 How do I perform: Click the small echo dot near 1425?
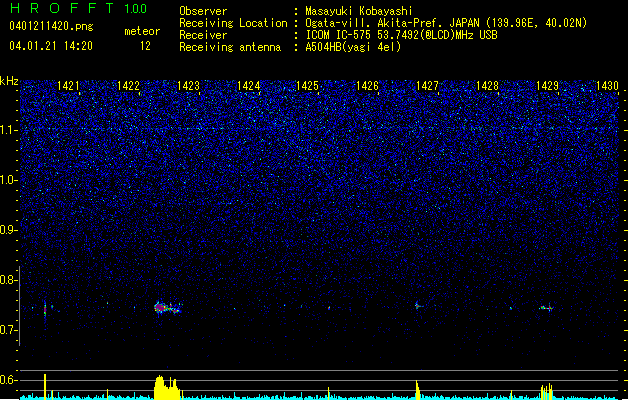pyautogui.click(x=329, y=308)
